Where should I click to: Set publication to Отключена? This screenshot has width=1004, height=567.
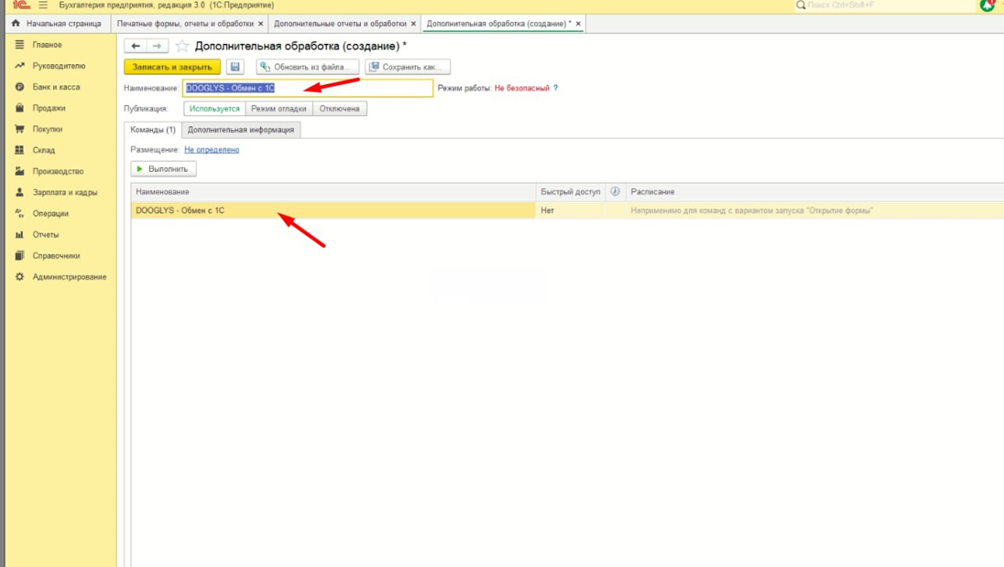coord(339,109)
